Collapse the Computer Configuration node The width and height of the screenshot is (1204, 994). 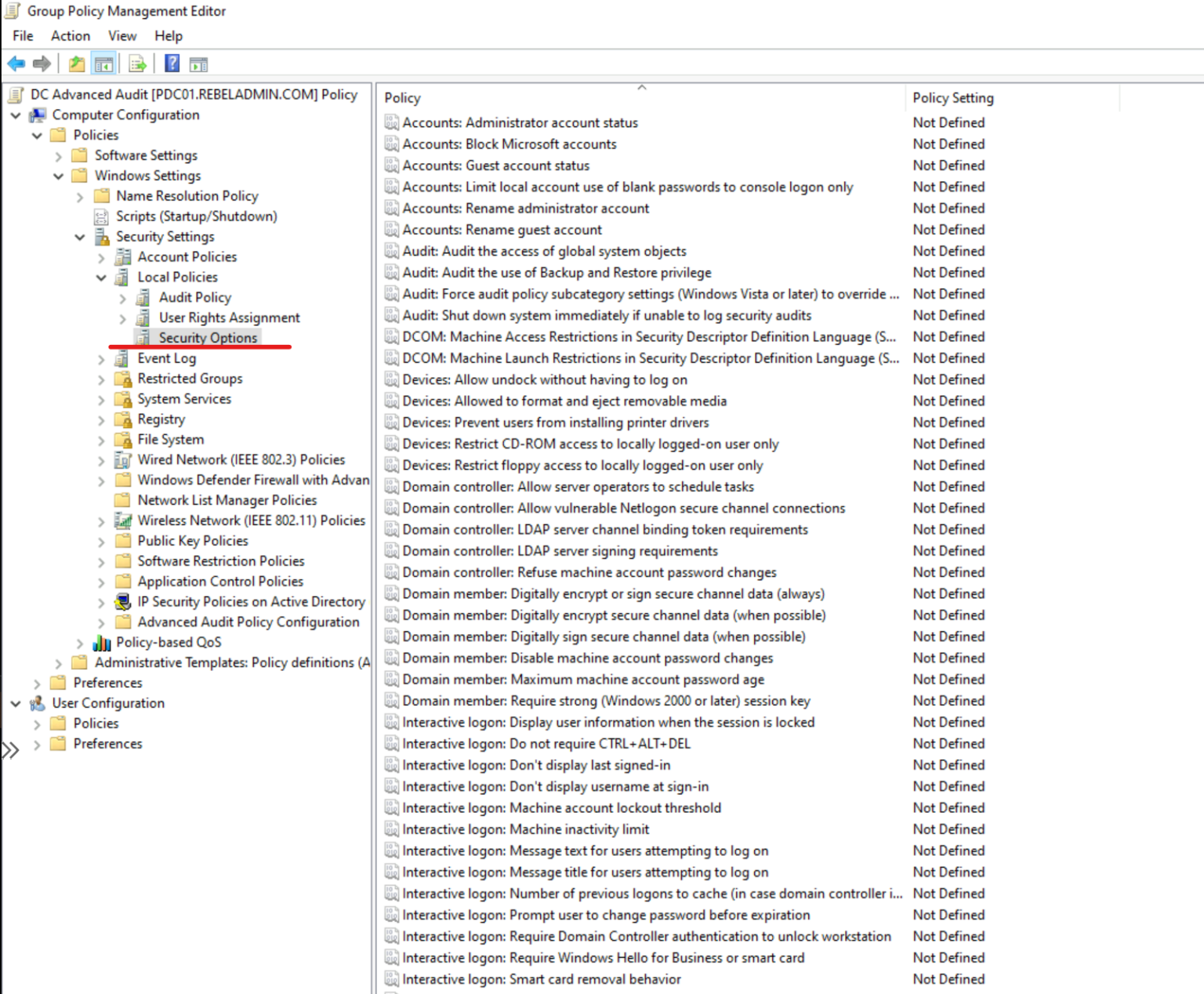click(x=16, y=114)
